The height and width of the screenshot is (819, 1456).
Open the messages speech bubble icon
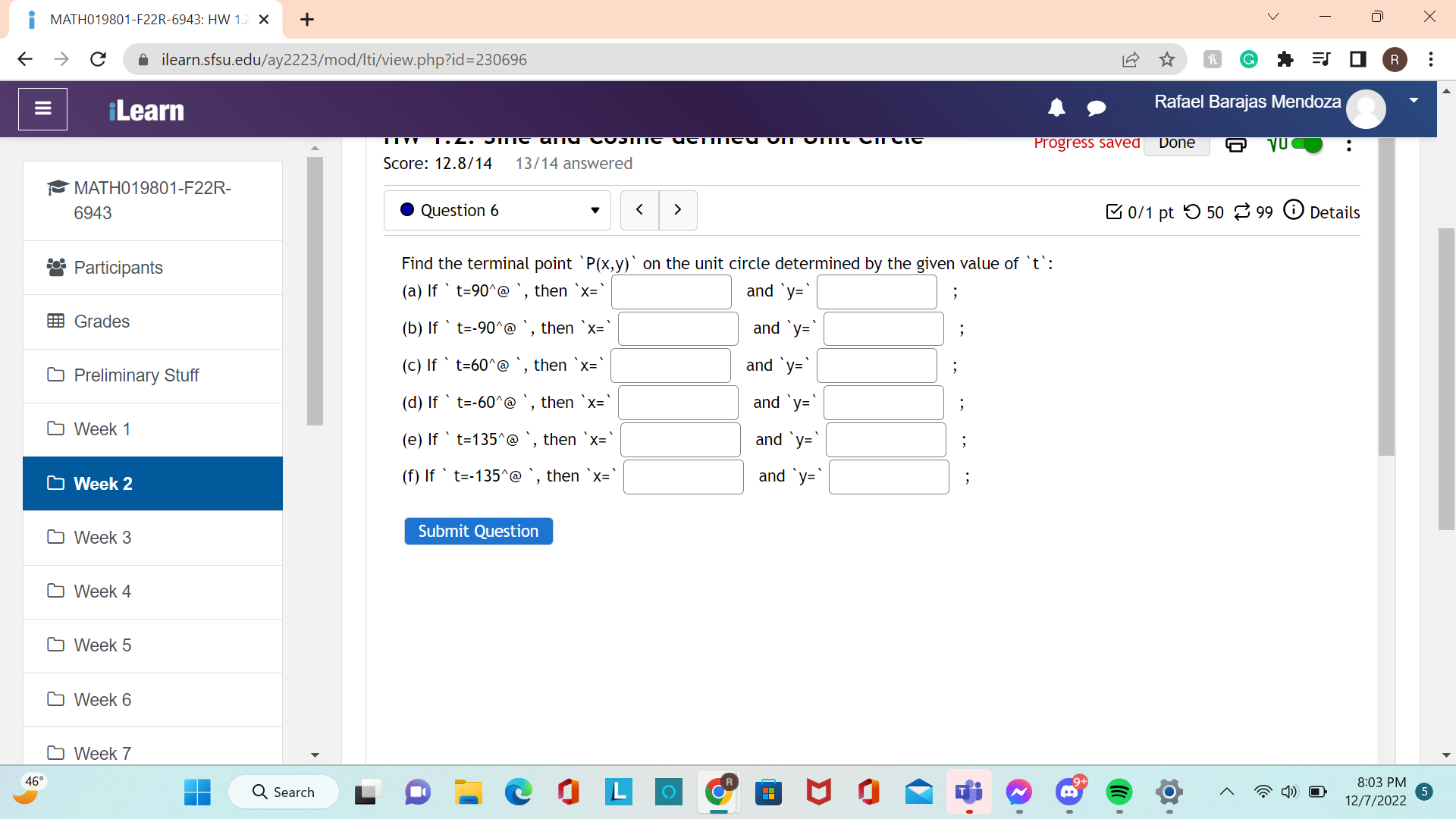[1097, 108]
